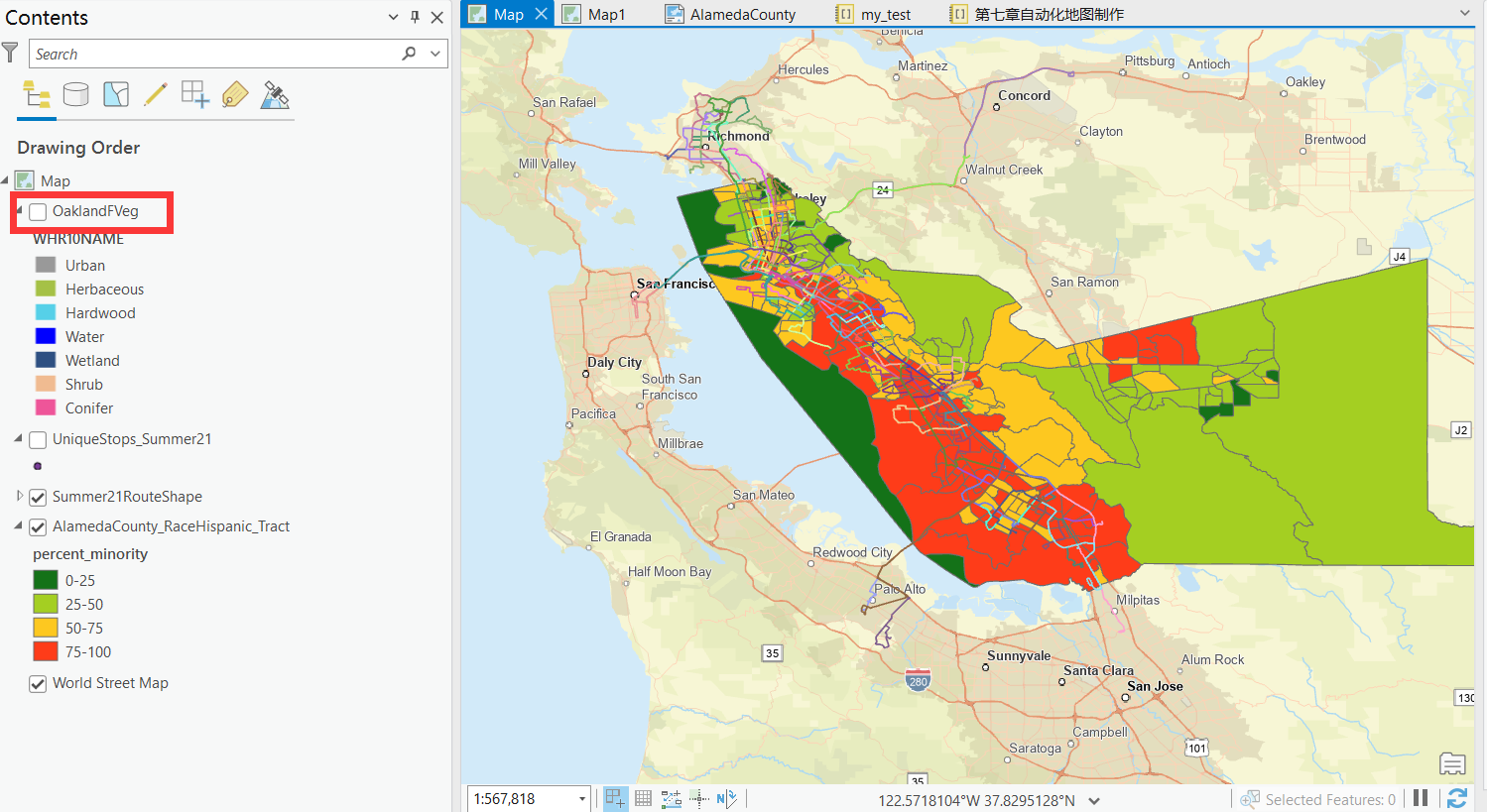
Task: Collapse the AlamedaCounty_RaceHispanic_Tract legend
Action: click(x=19, y=525)
